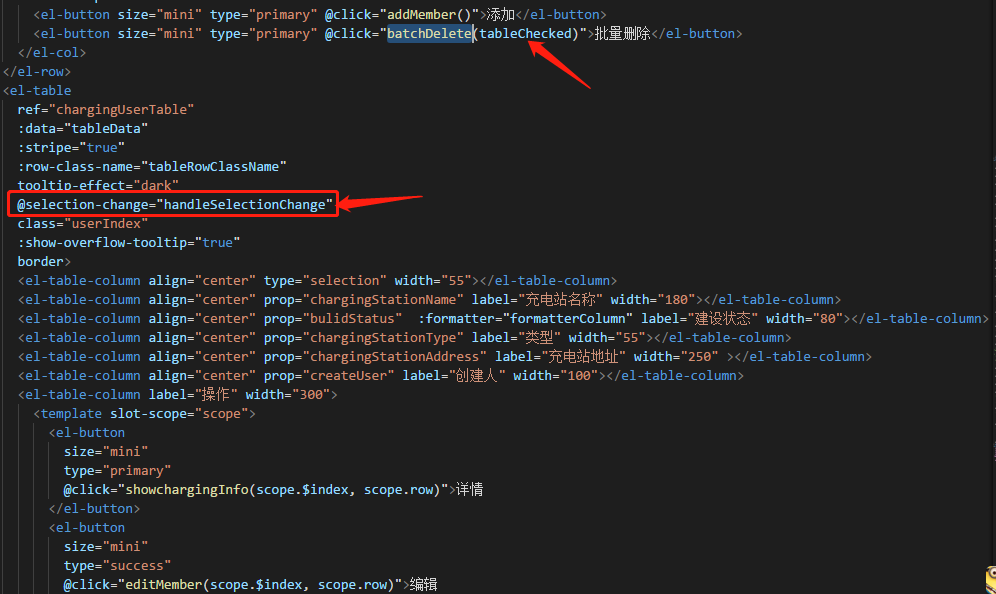Click the tableChecked argument
This screenshot has width=996, height=594.
pos(525,34)
